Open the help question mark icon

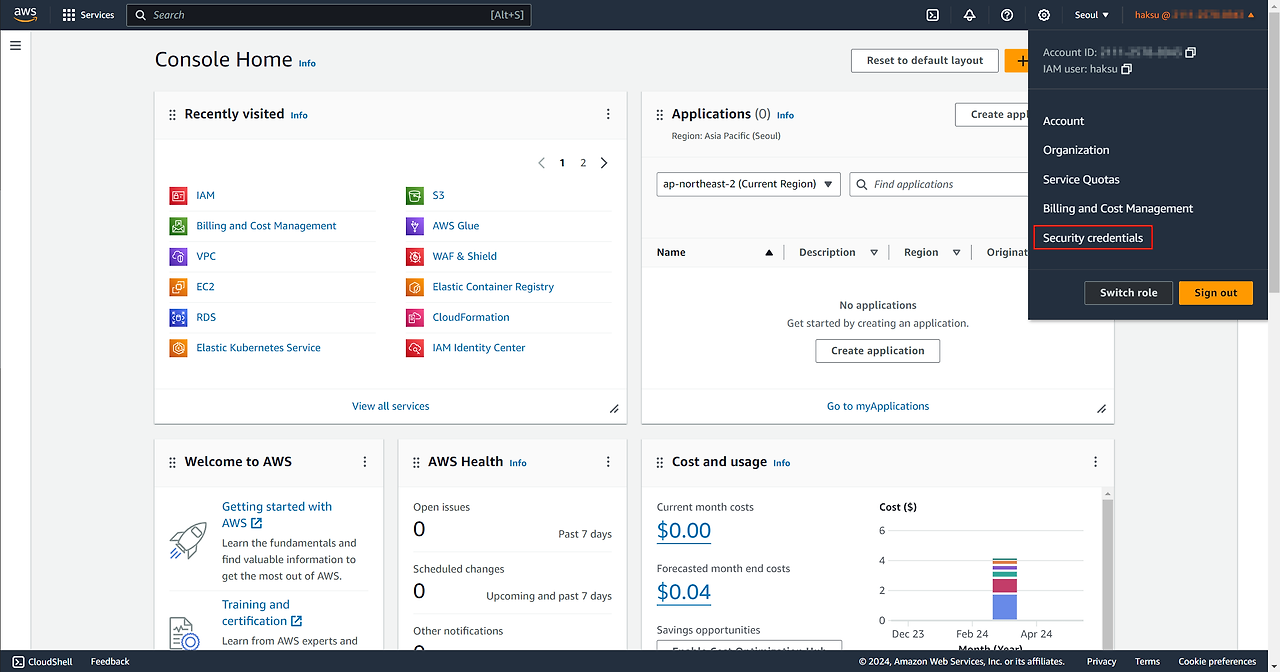pos(1007,15)
